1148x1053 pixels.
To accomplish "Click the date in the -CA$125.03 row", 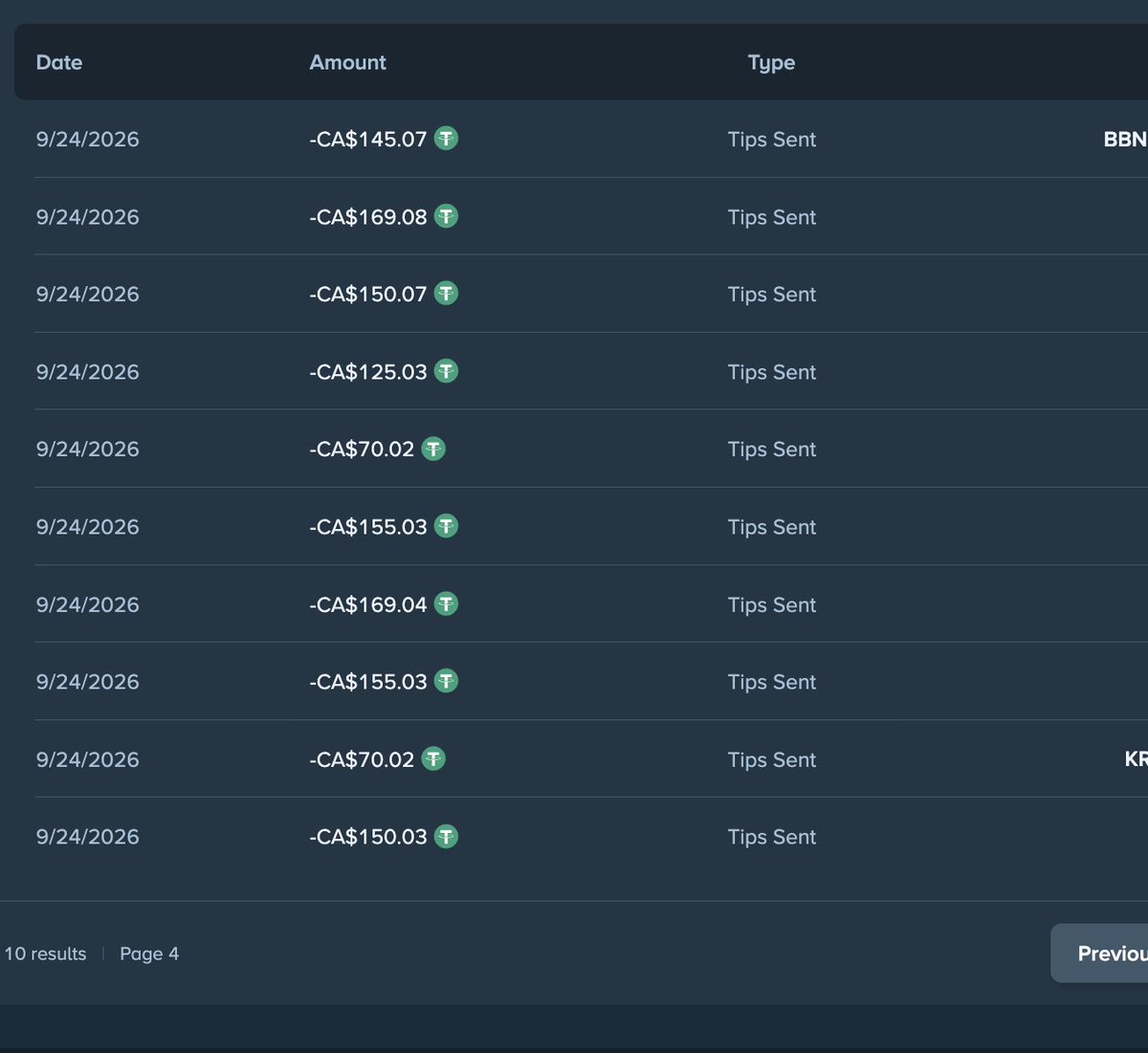I will [x=87, y=371].
